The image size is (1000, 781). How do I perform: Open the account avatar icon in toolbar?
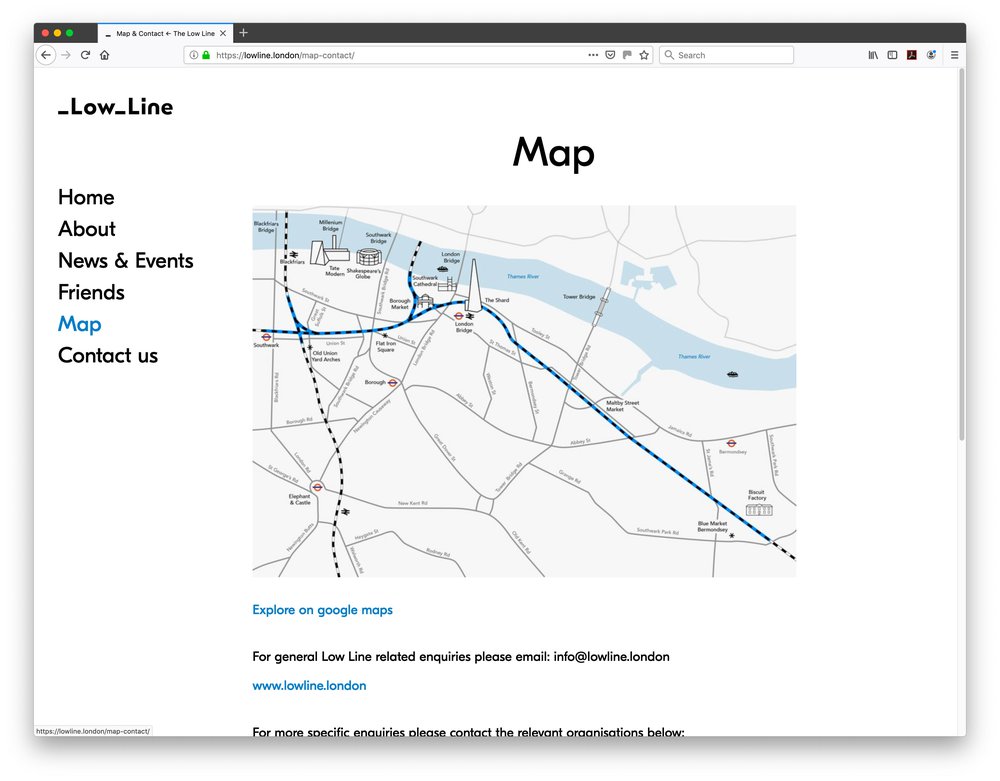tap(931, 55)
